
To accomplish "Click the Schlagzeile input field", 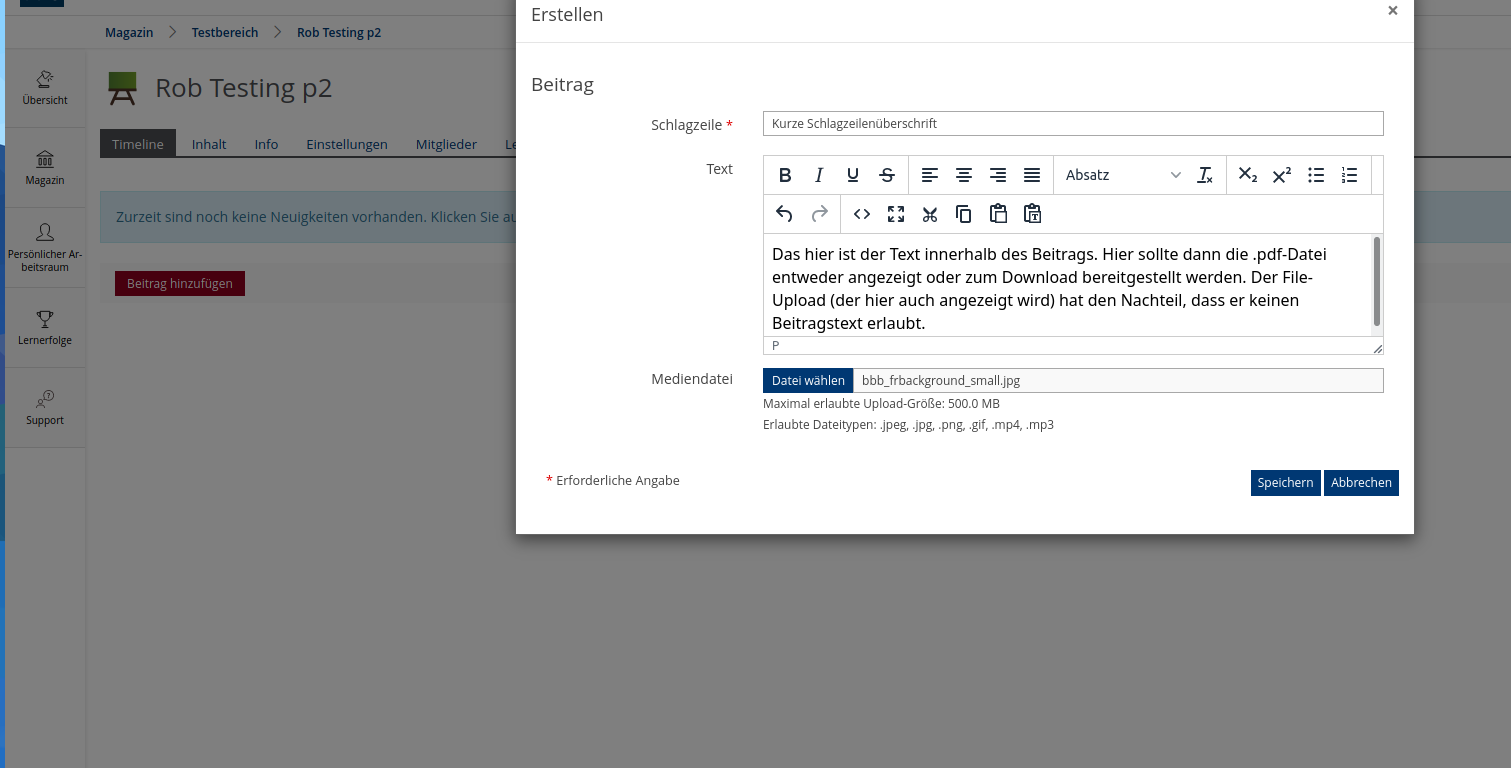I will (1072, 123).
